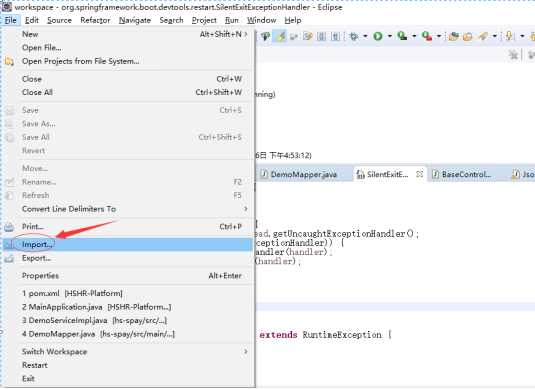Click the folder icon beside Open Projects from File System
Viewport: 535px width, 389px height.
click(9, 62)
